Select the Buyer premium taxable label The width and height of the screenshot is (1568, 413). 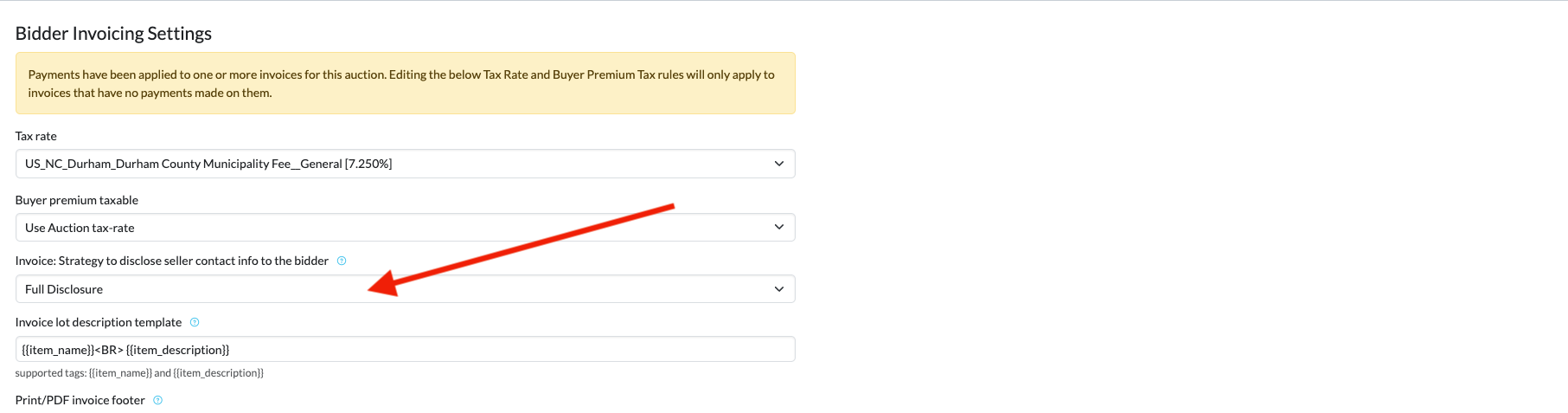point(77,200)
